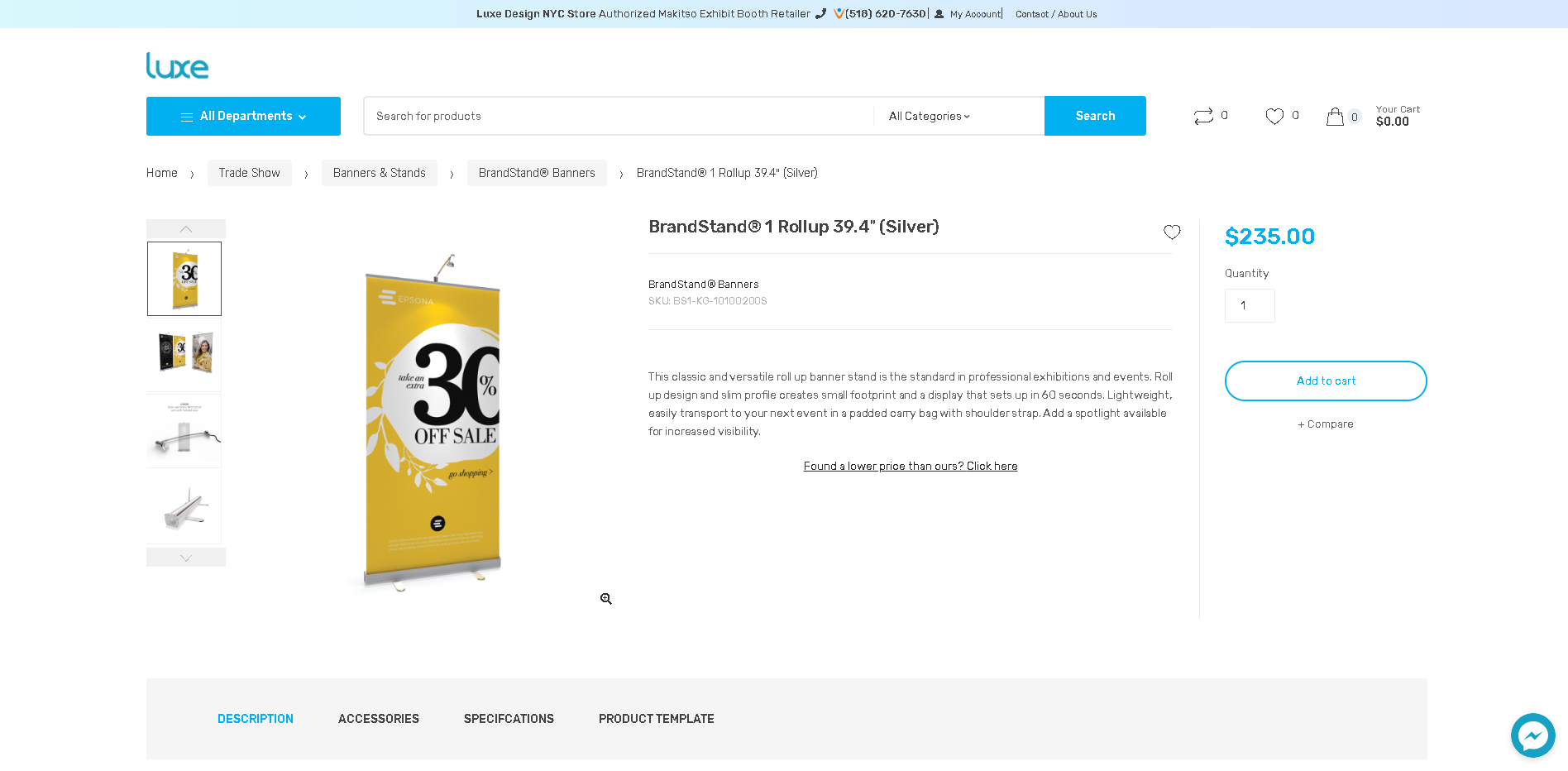Go to Banners & Stands breadcrumb
This screenshot has height=771, width=1568.
click(x=380, y=173)
